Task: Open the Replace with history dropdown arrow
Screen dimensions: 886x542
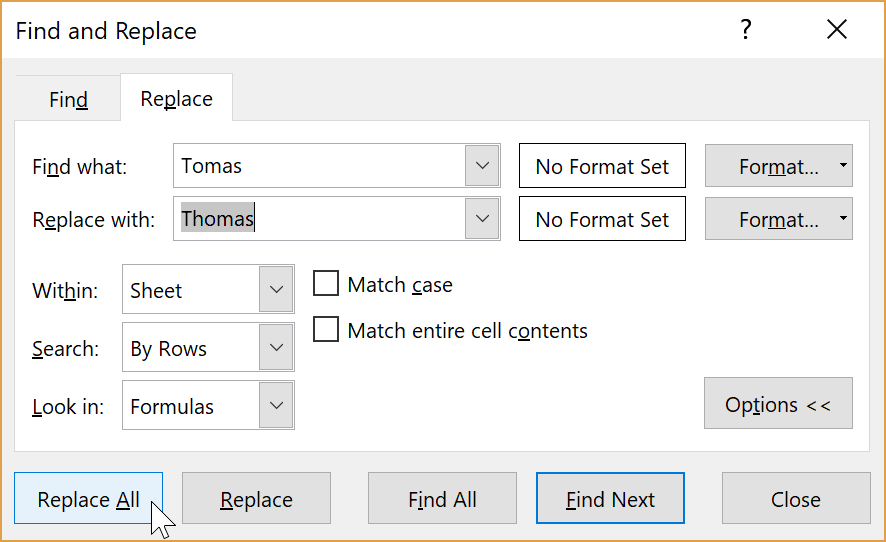Action: 482,219
